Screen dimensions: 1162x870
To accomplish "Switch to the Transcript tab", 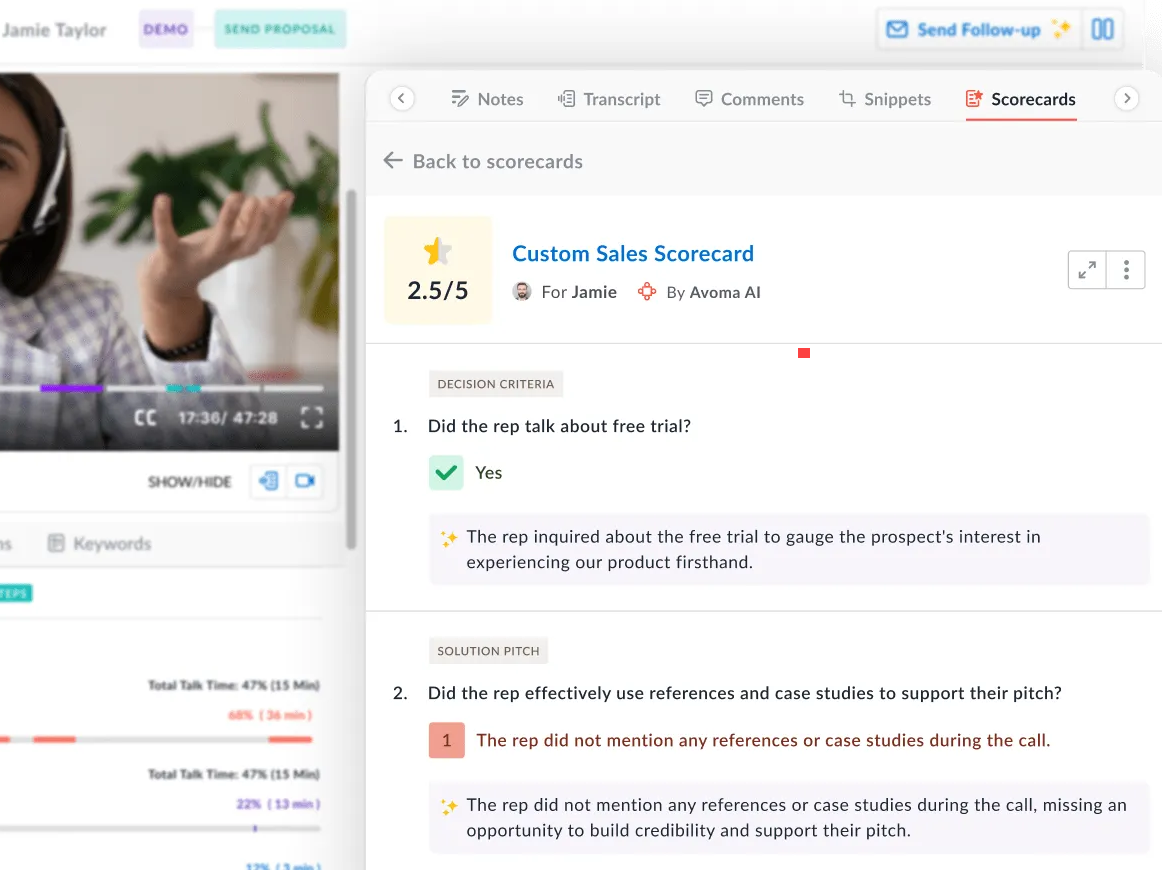I will tap(608, 99).
